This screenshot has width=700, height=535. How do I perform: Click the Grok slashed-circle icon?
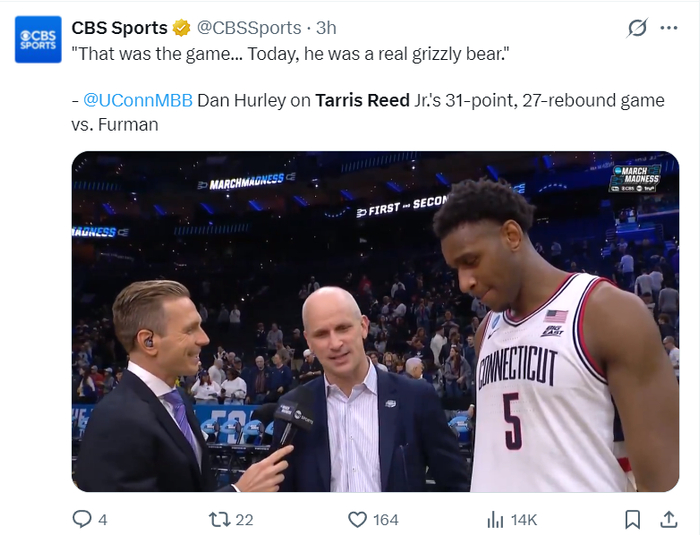(636, 28)
